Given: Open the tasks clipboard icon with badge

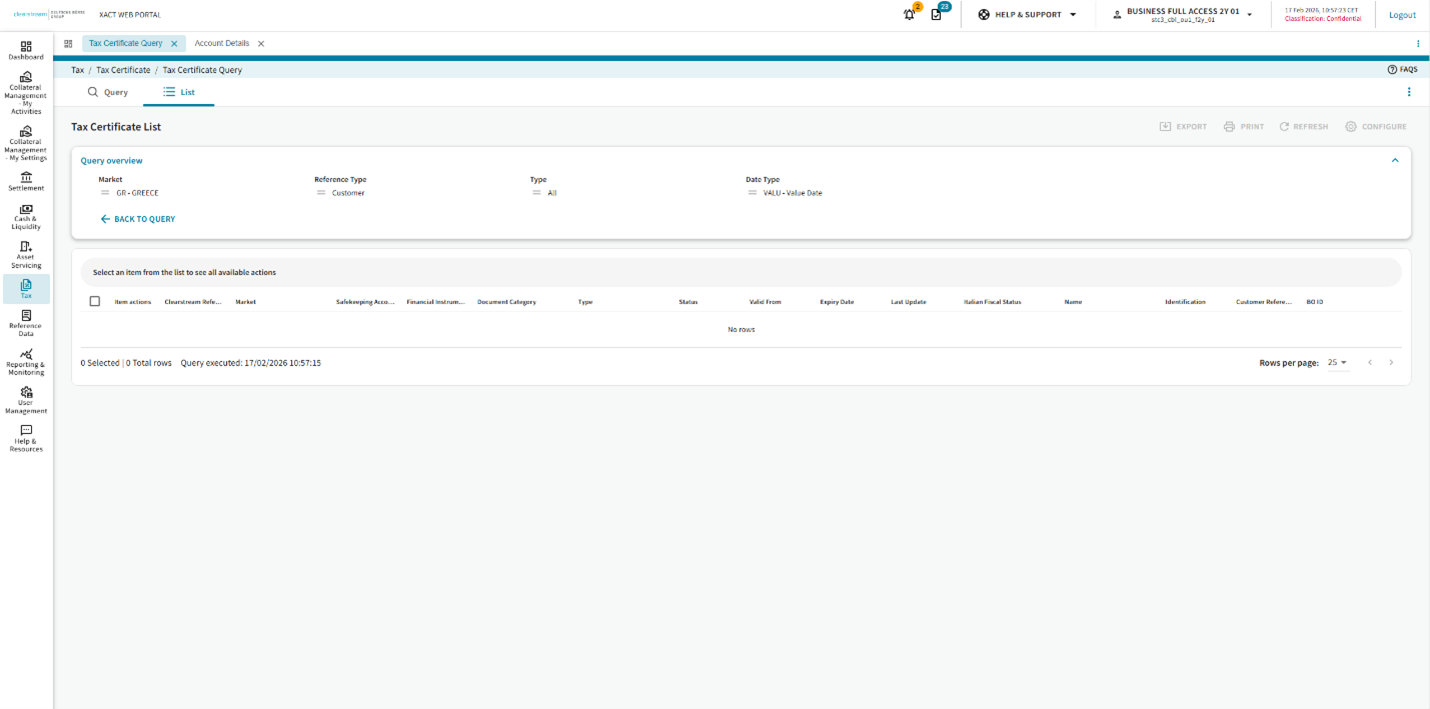Looking at the screenshot, I should [x=936, y=15].
